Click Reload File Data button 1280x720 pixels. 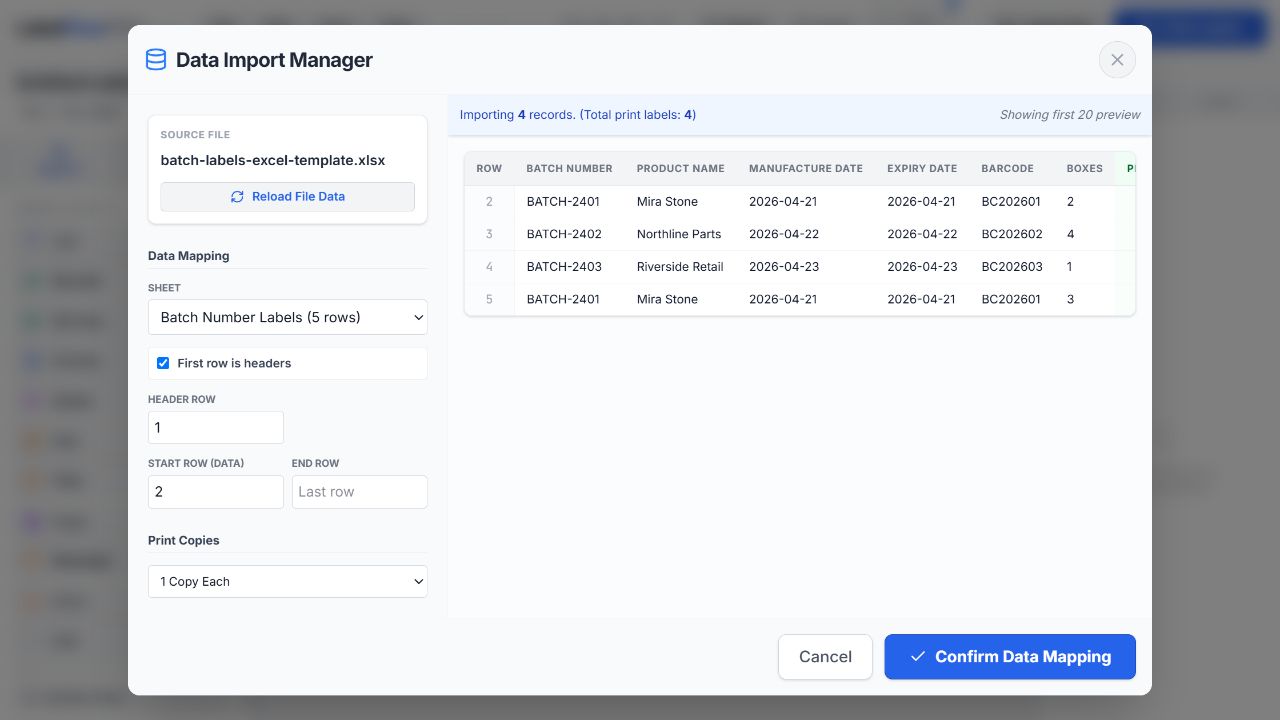tap(288, 197)
